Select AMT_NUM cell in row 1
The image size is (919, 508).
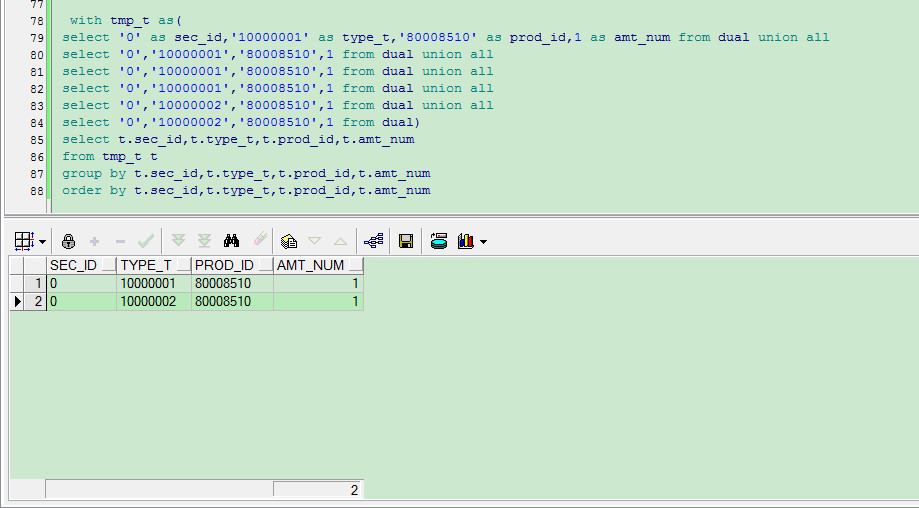tap(318, 284)
